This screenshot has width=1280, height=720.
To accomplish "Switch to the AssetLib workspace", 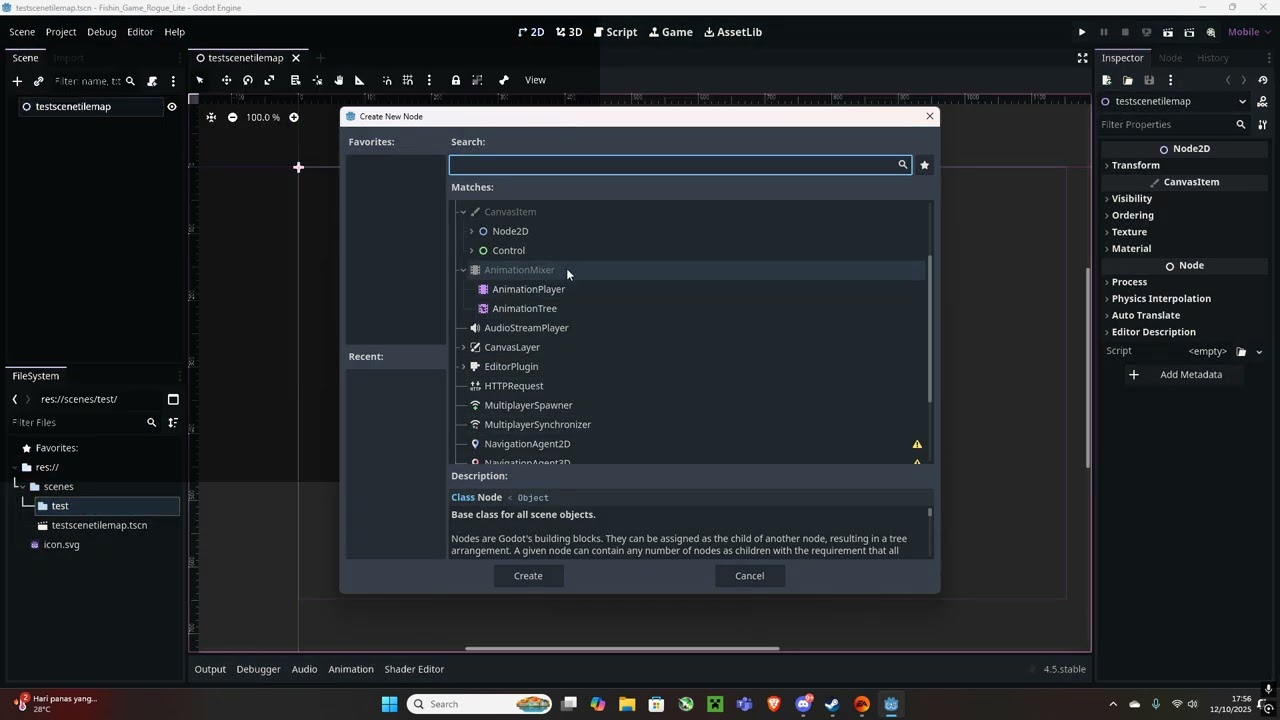I will (733, 32).
